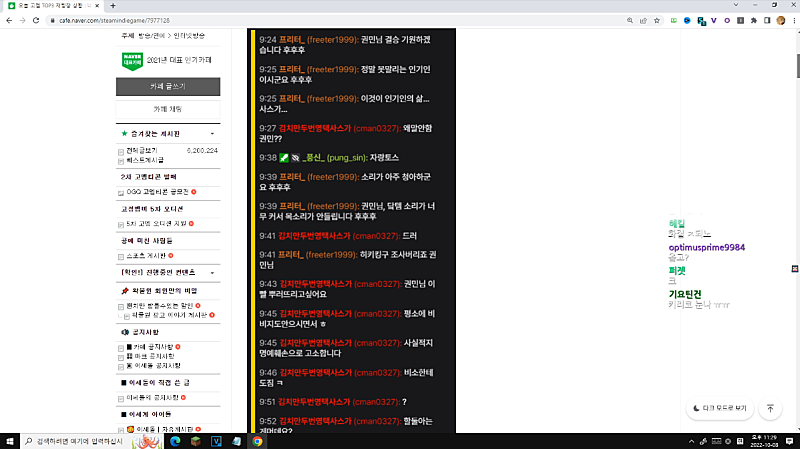
Task: Open the OGQ 고멤티콘 공모전 board
Action: 158,192
